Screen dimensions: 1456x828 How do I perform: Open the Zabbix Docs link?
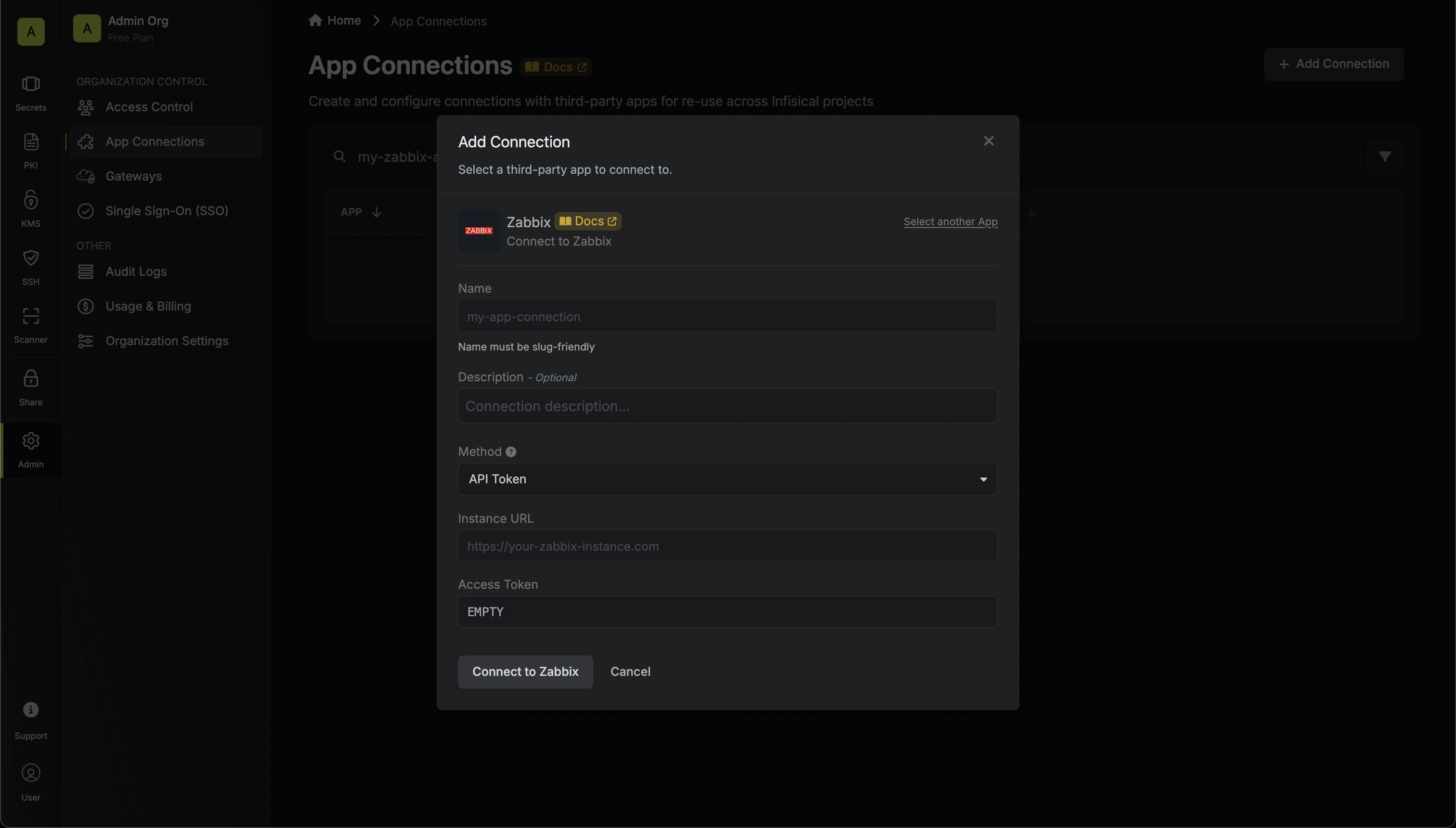click(x=588, y=221)
